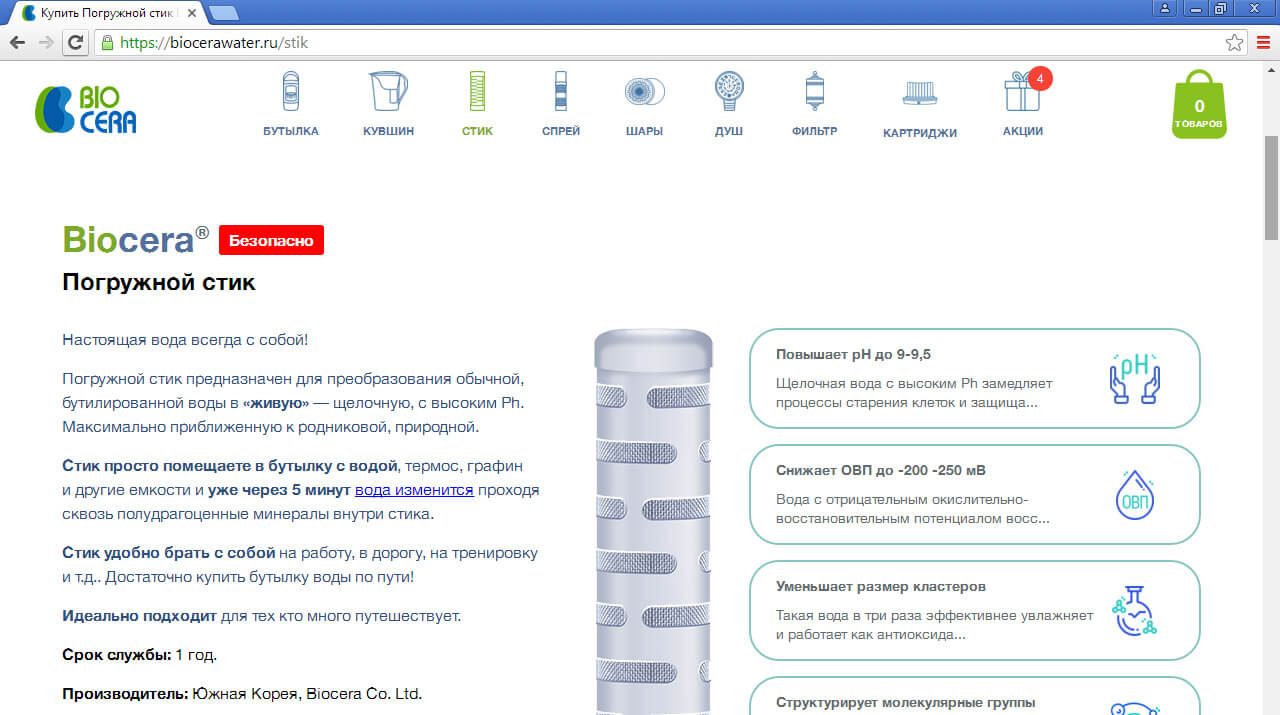Expand the 'Снижает ОВП' feature card

[x=974, y=494]
